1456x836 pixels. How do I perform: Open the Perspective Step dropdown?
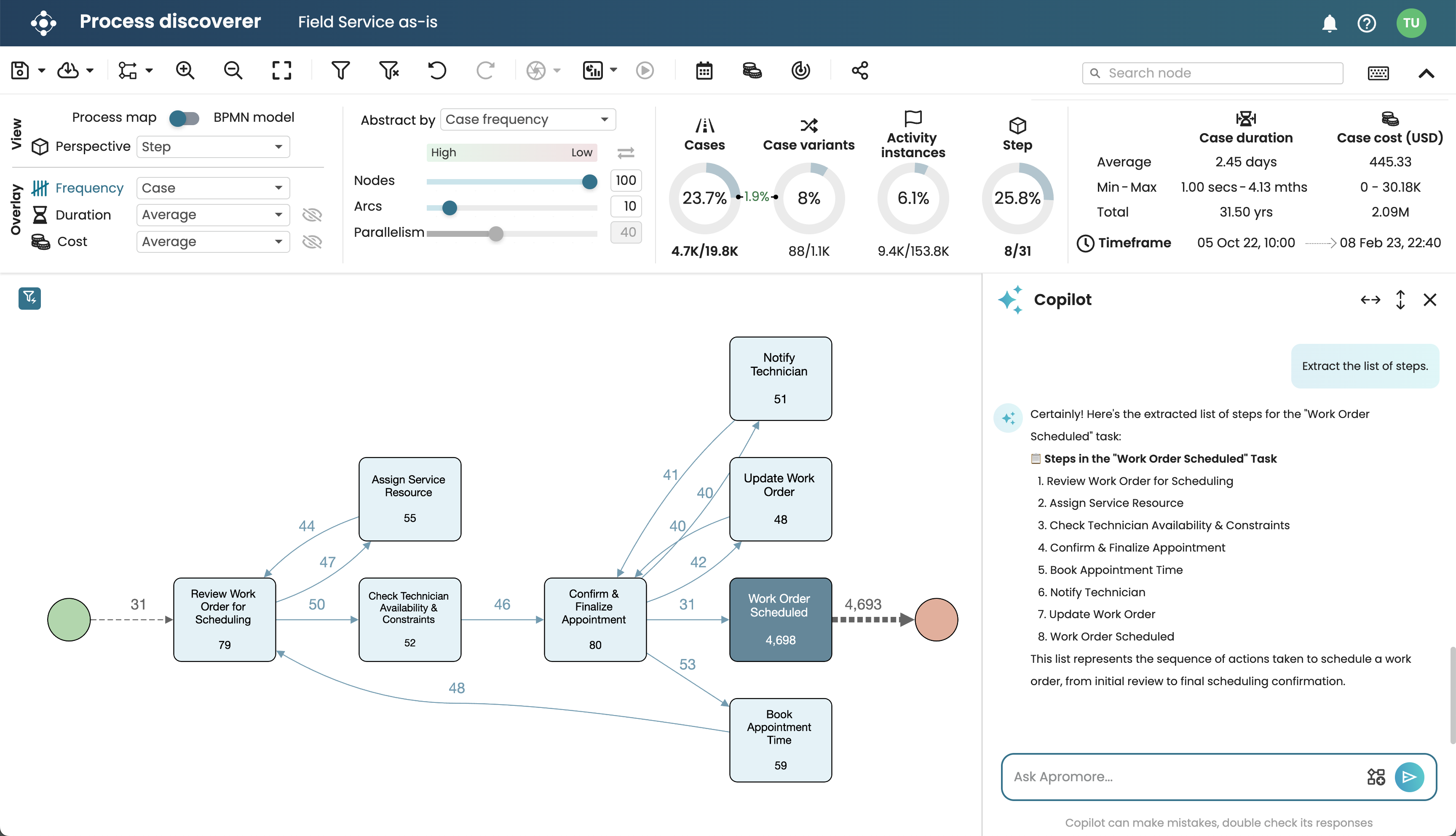(213, 146)
